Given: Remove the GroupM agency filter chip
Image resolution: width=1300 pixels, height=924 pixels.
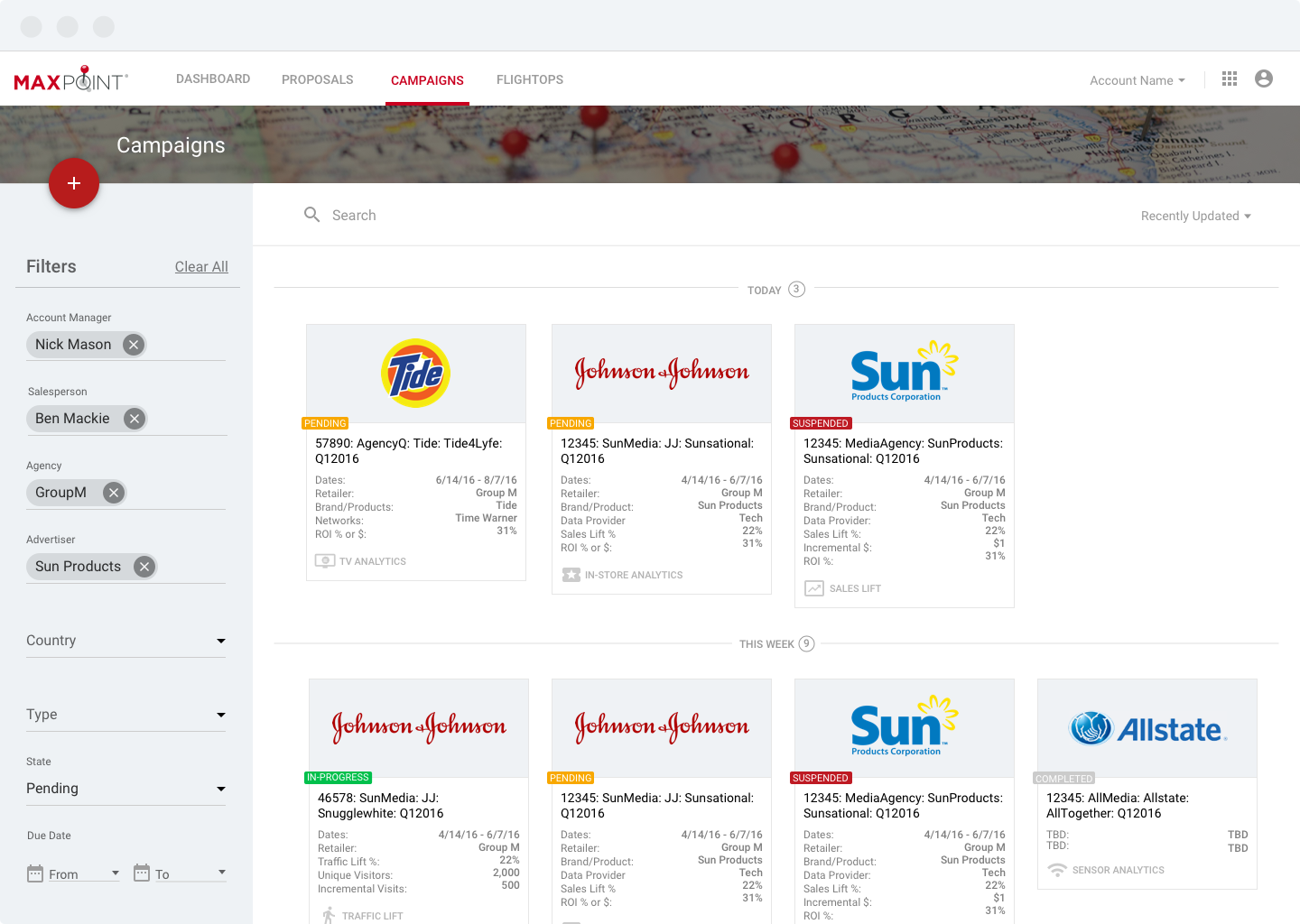Looking at the screenshot, I should 113,493.
